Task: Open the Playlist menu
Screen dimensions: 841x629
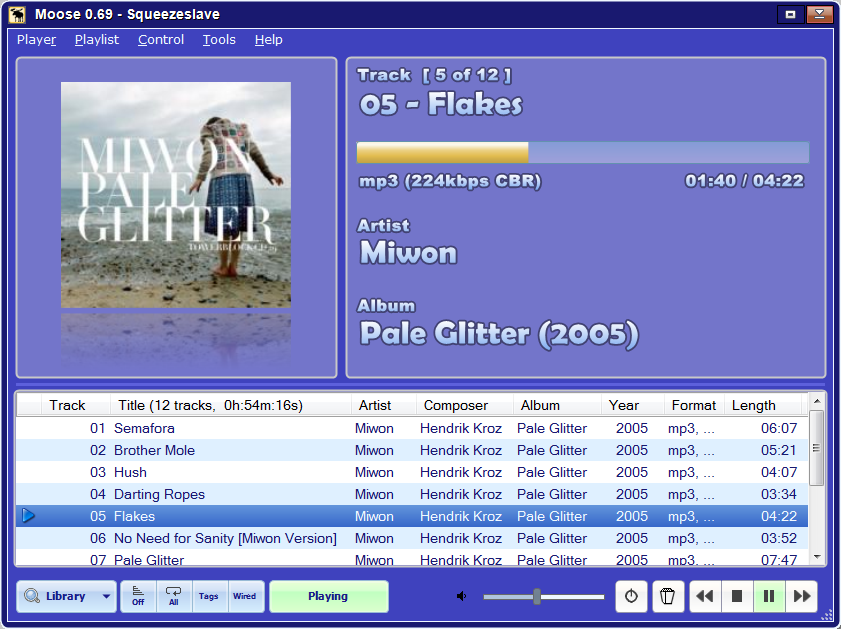Action: pyautogui.click(x=97, y=40)
